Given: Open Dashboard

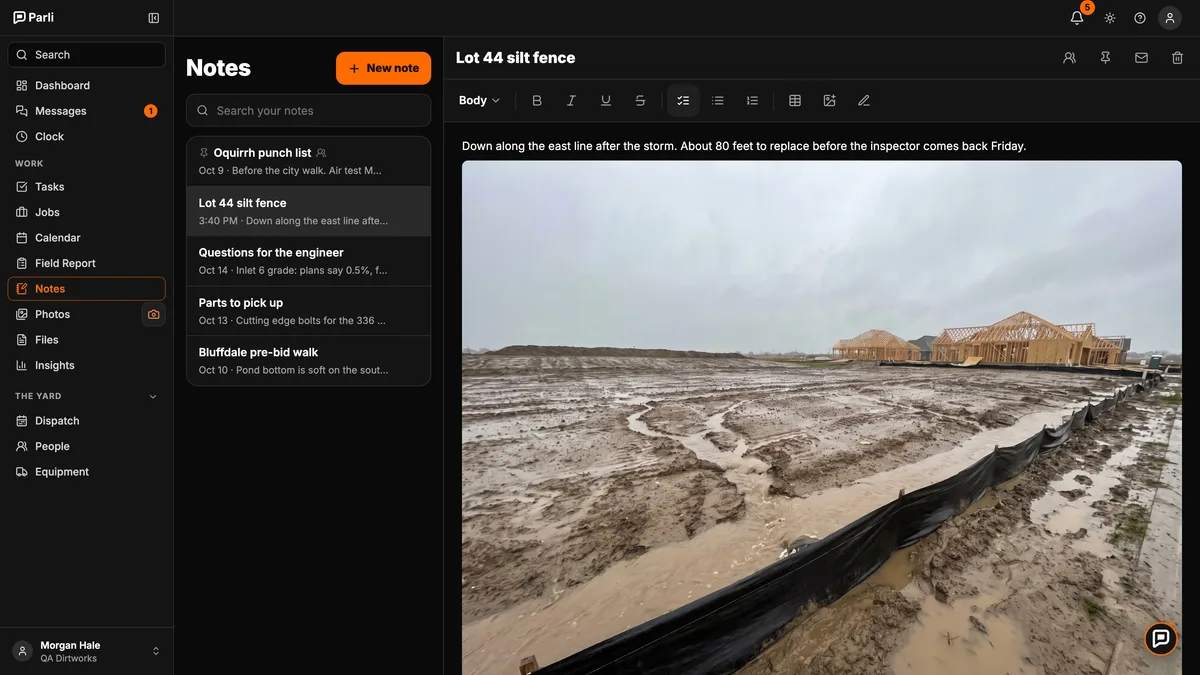Looking at the screenshot, I should tap(87, 85).
